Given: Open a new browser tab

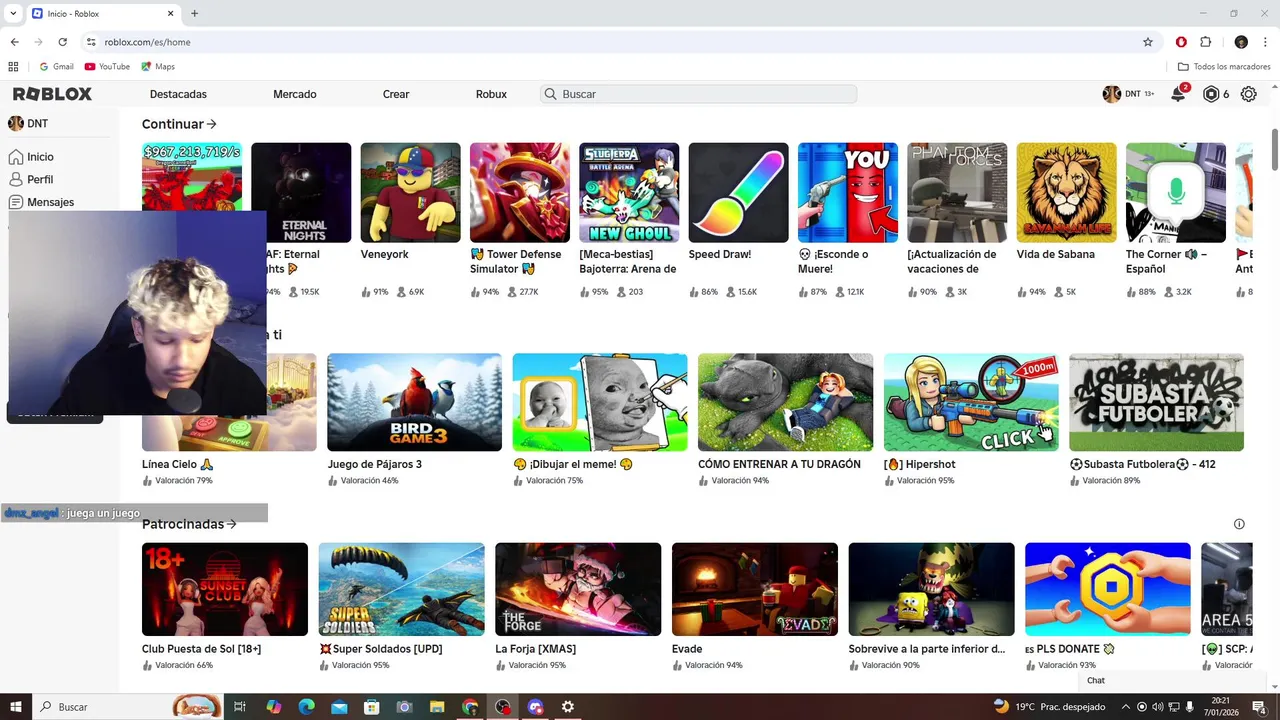Looking at the screenshot, I should (194, 13).
